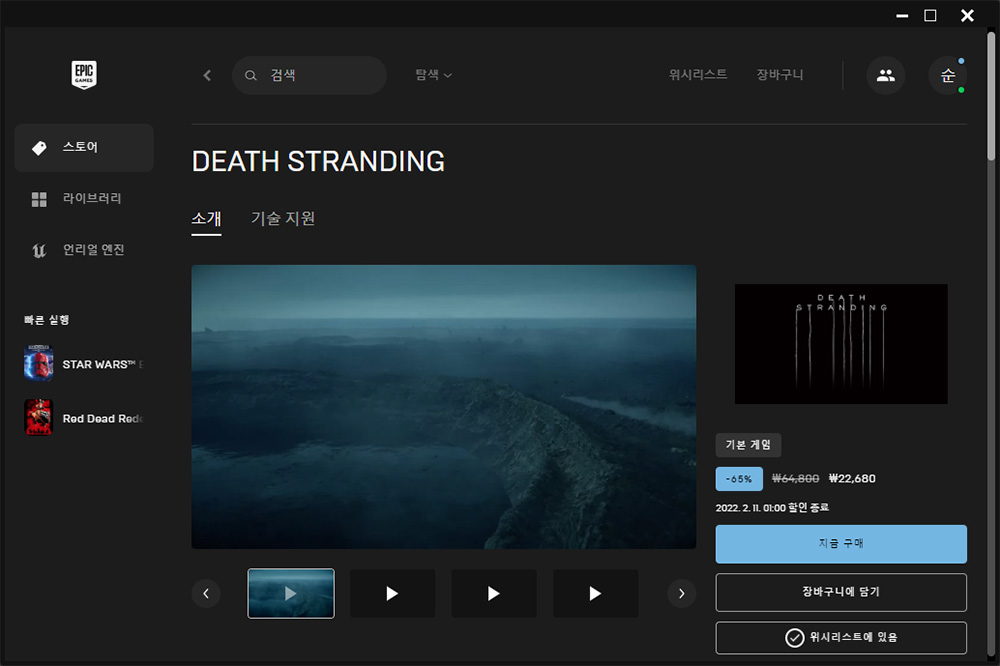This screenshot has height=666, width=1000.
Task: Click the -65% discount badge
Action: [739, 479]
